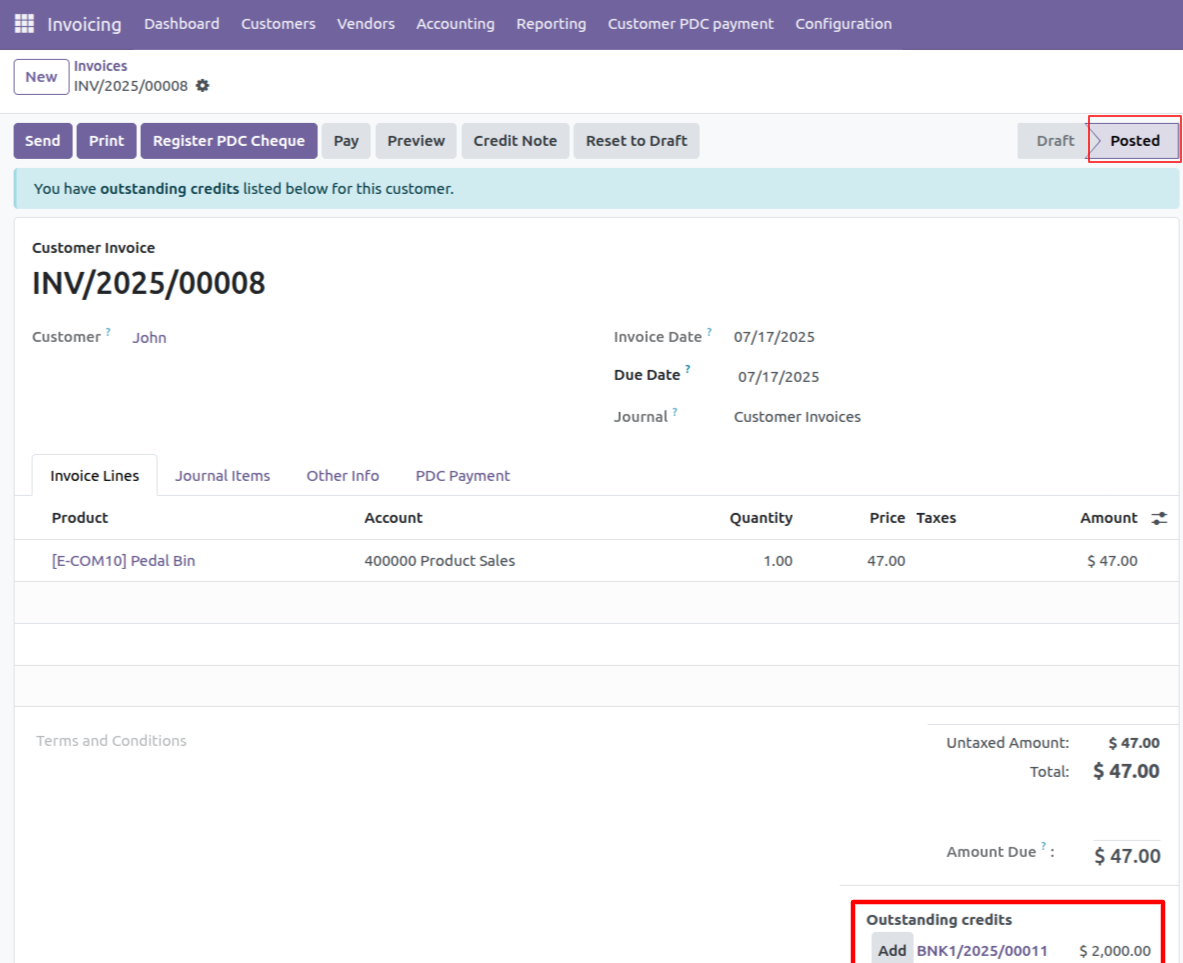Click the Terms and Conditions field
The height and width of the screenshot is (963, 1183).
(x=112, y=741)
